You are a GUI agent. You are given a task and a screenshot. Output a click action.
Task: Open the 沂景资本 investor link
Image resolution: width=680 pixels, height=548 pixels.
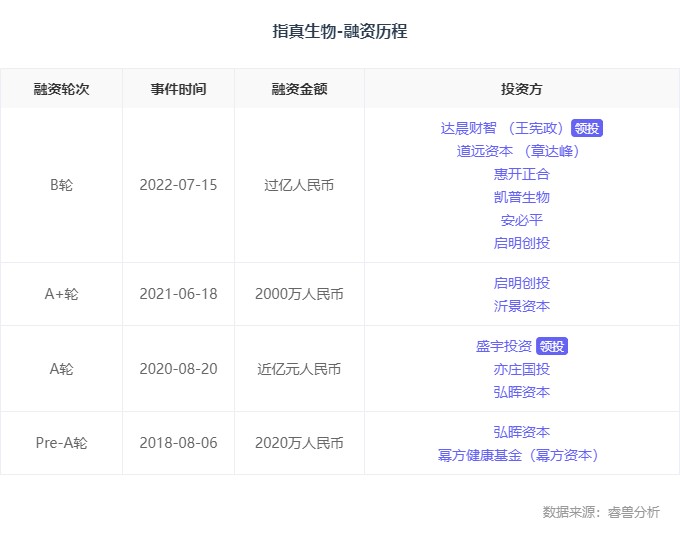tap(522, 306)
